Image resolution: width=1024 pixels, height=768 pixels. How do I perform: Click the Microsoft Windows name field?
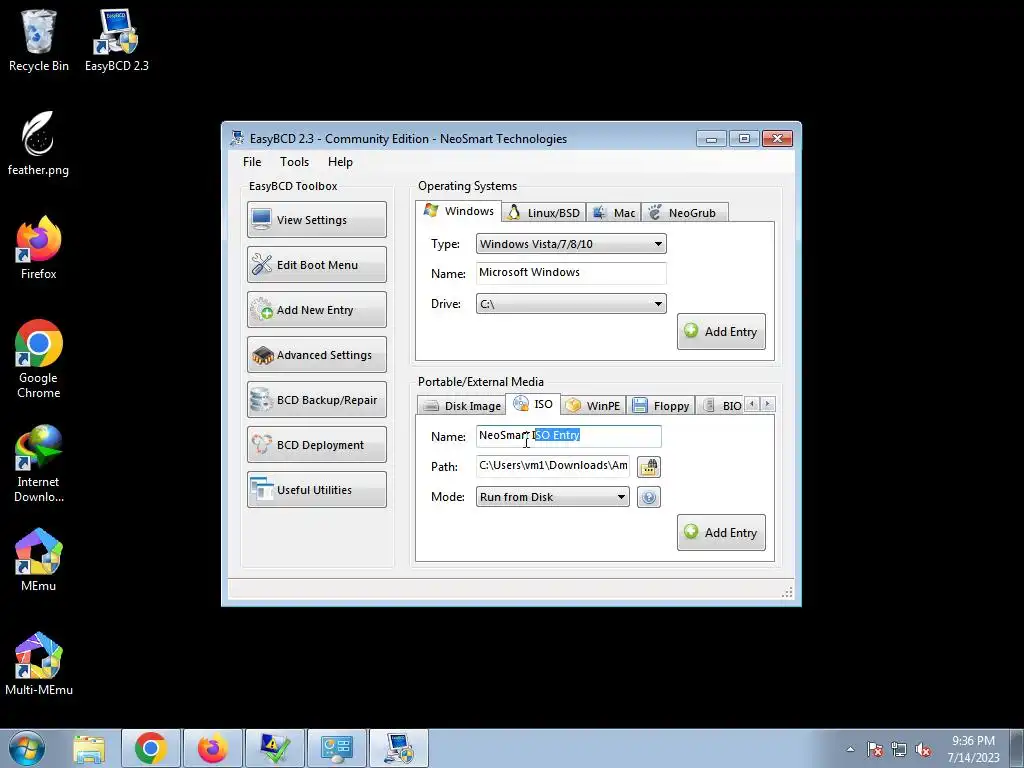pos(571,273)
